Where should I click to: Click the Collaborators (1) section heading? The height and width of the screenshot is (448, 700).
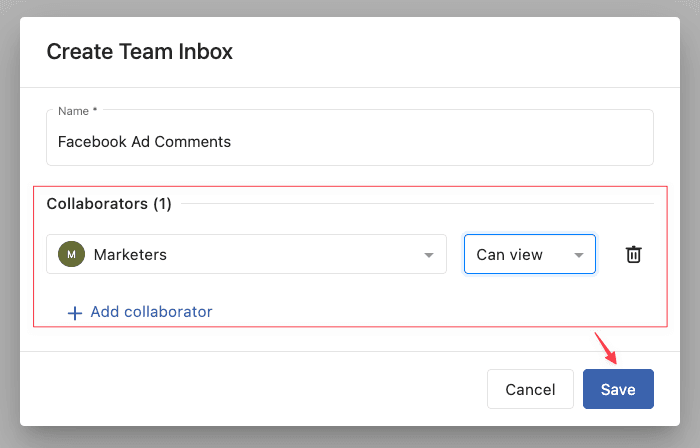pyautogui.click(x=109, y=204)
